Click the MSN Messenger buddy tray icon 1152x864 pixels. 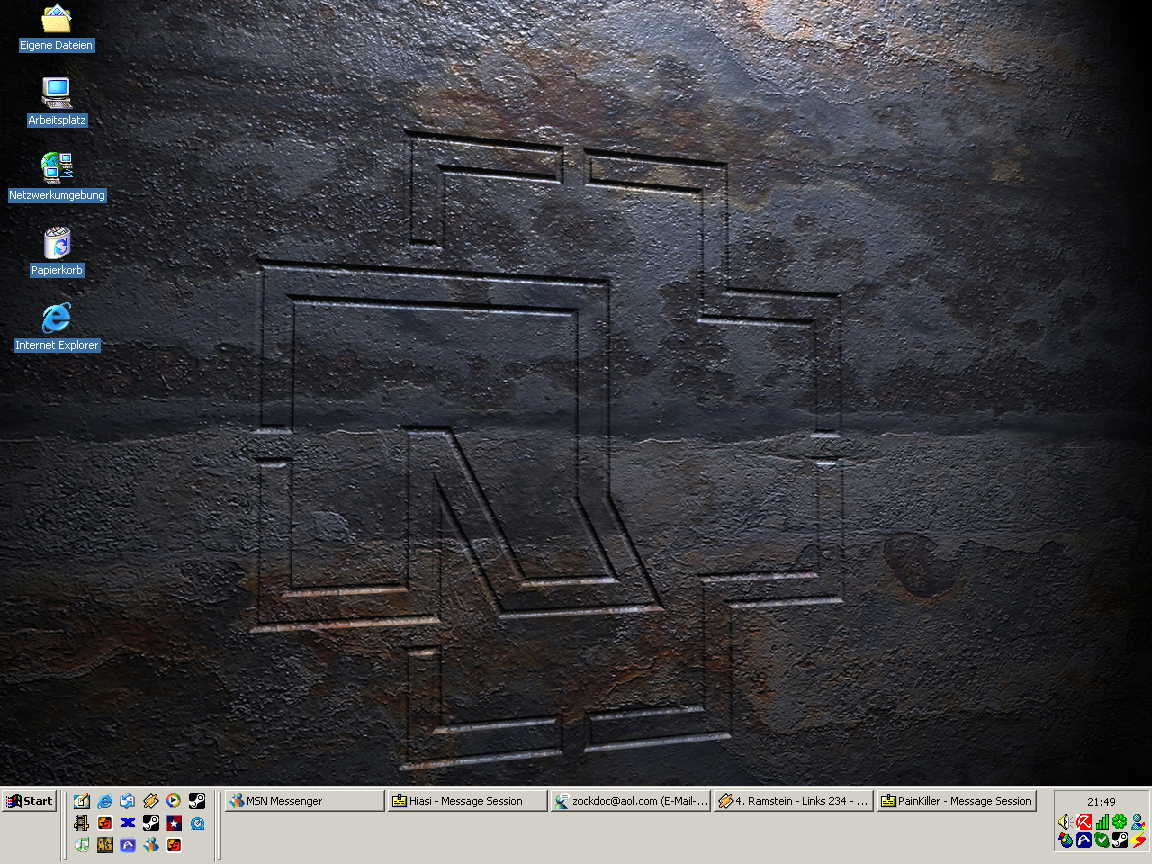1138,821
